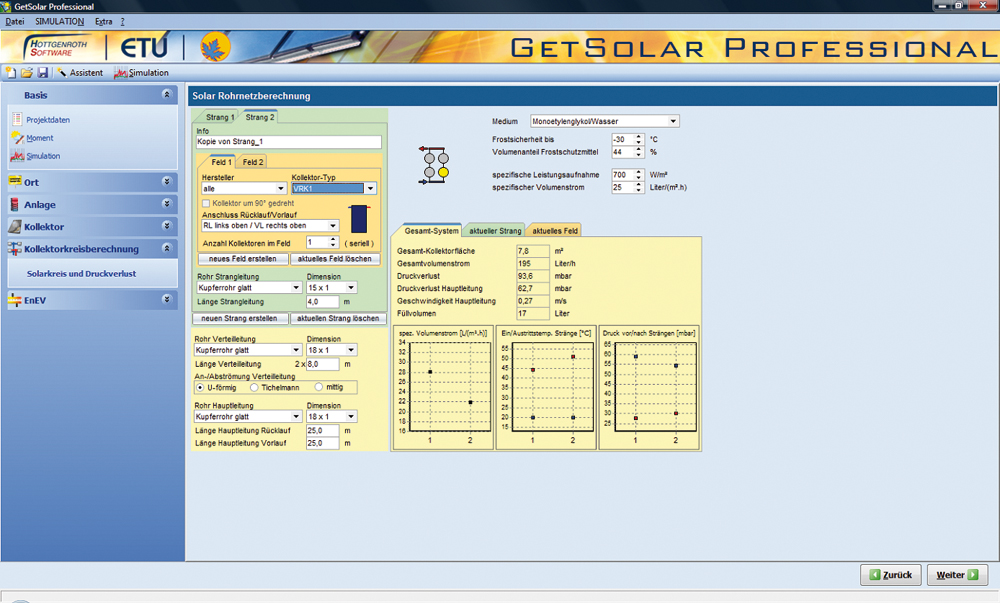Open the Verteilleitung Dimension dropdown
The width and height of the screenshot is (1000, 603).
click(x=351, y=350)
